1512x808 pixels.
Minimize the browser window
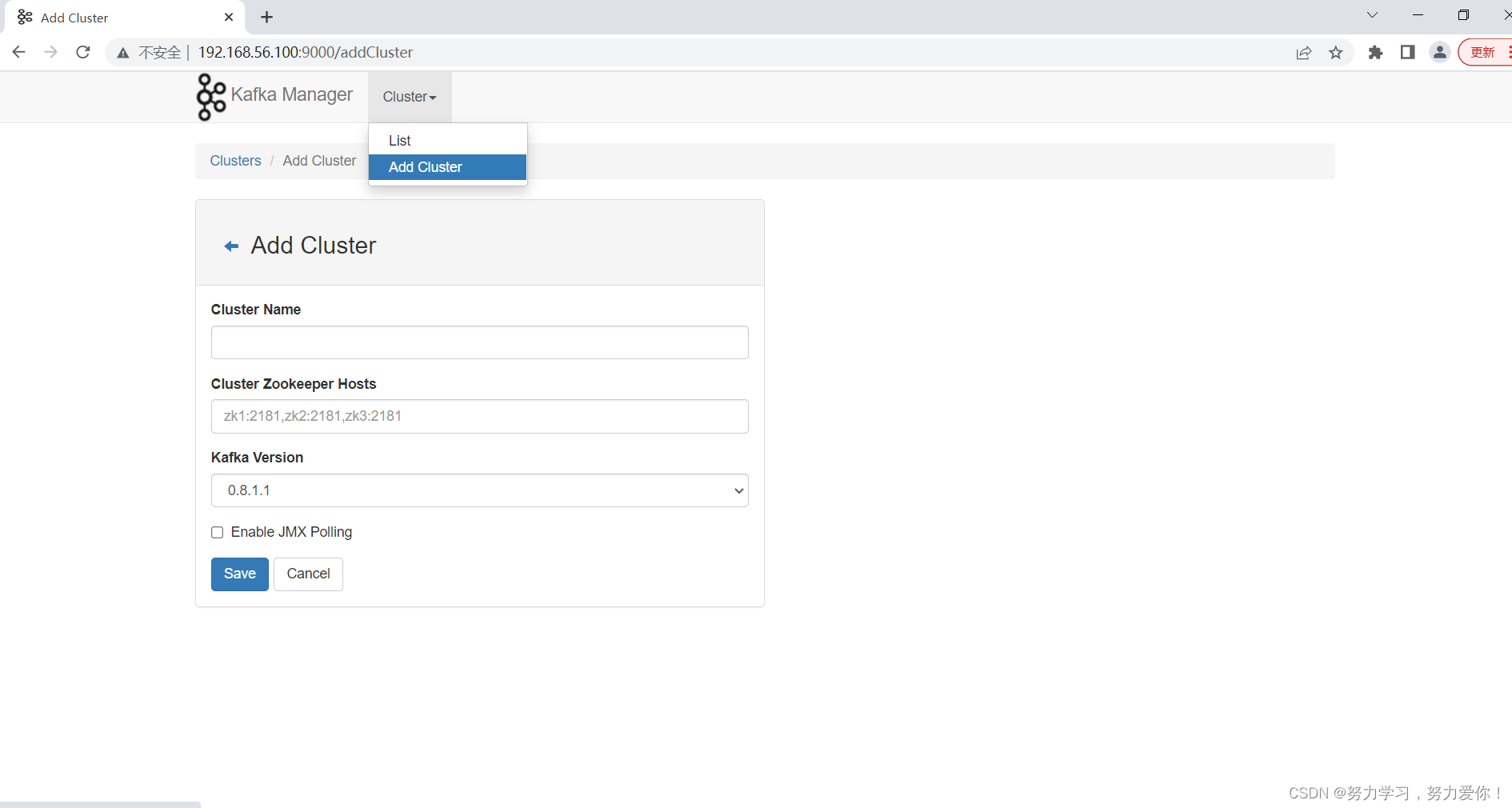[x=1418, y=15]
